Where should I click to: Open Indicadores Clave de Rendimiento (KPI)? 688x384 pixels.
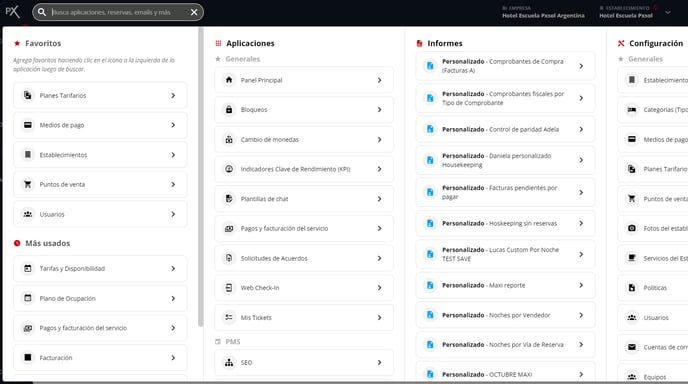(x=304, y=169)
